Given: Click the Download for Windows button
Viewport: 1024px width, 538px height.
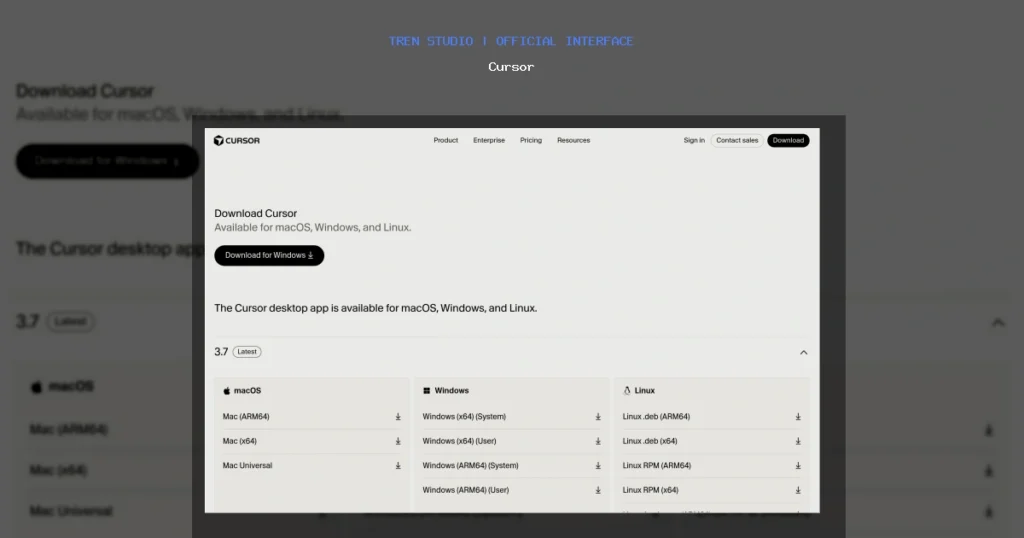Looking at the screenshot, I should (x=269, y=255).
